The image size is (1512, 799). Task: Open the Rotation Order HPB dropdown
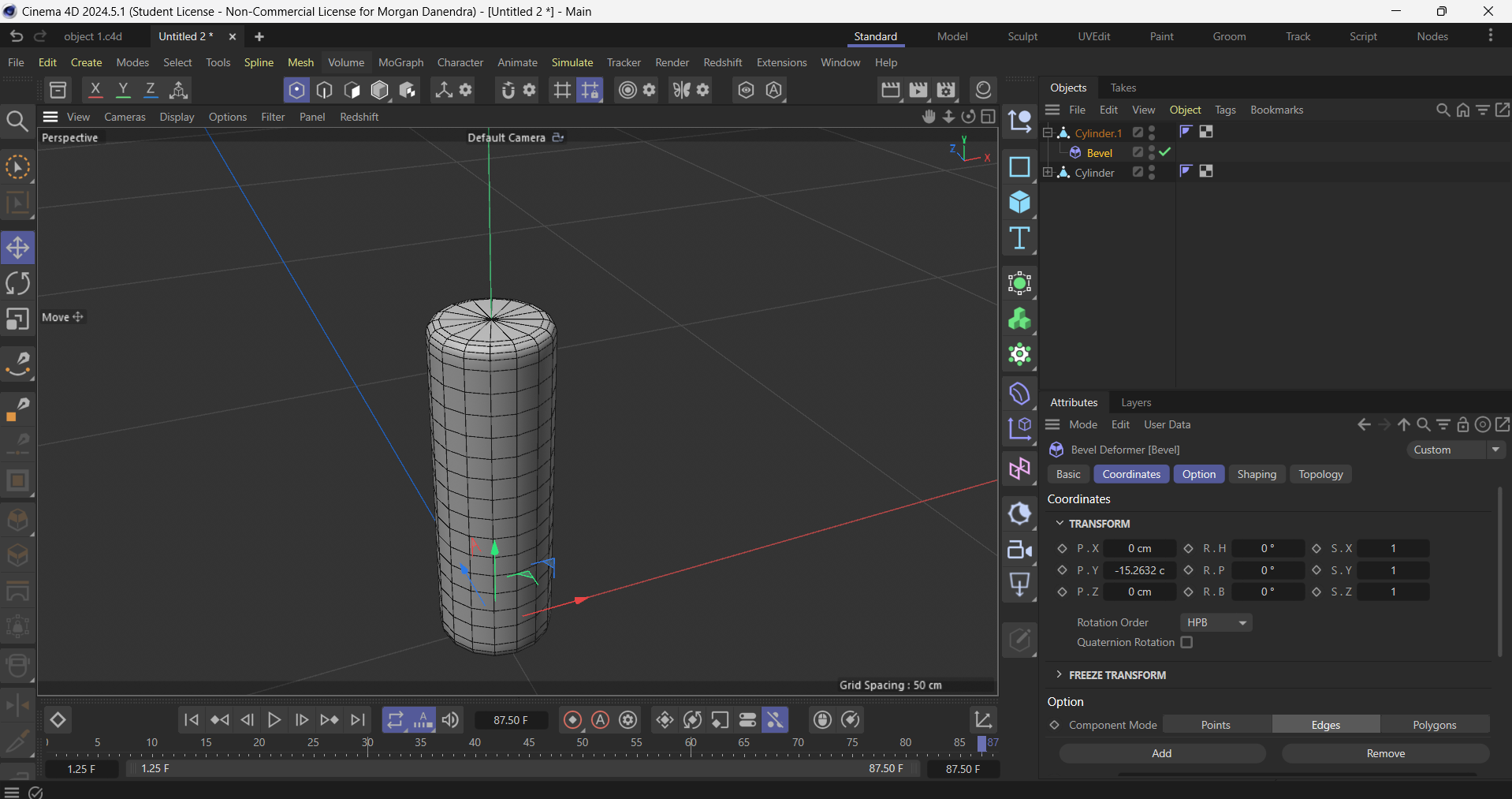coord(1216,622)
